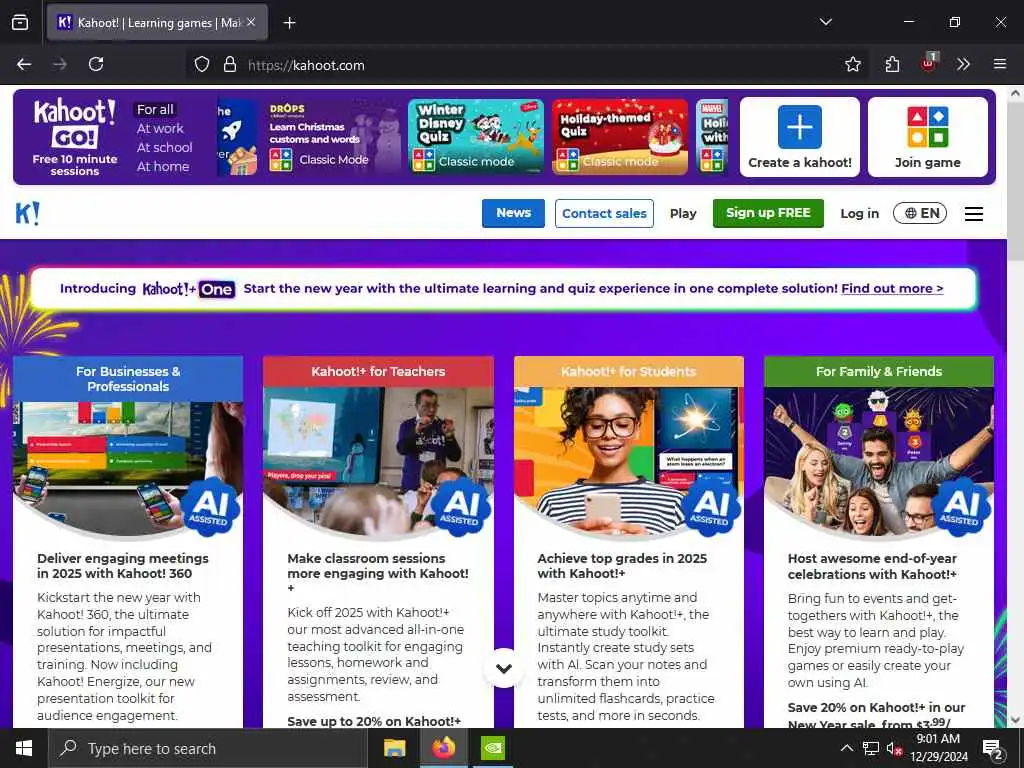Open the Firefox View icon
1024x768 pixels.
click(x=20, y=23)
